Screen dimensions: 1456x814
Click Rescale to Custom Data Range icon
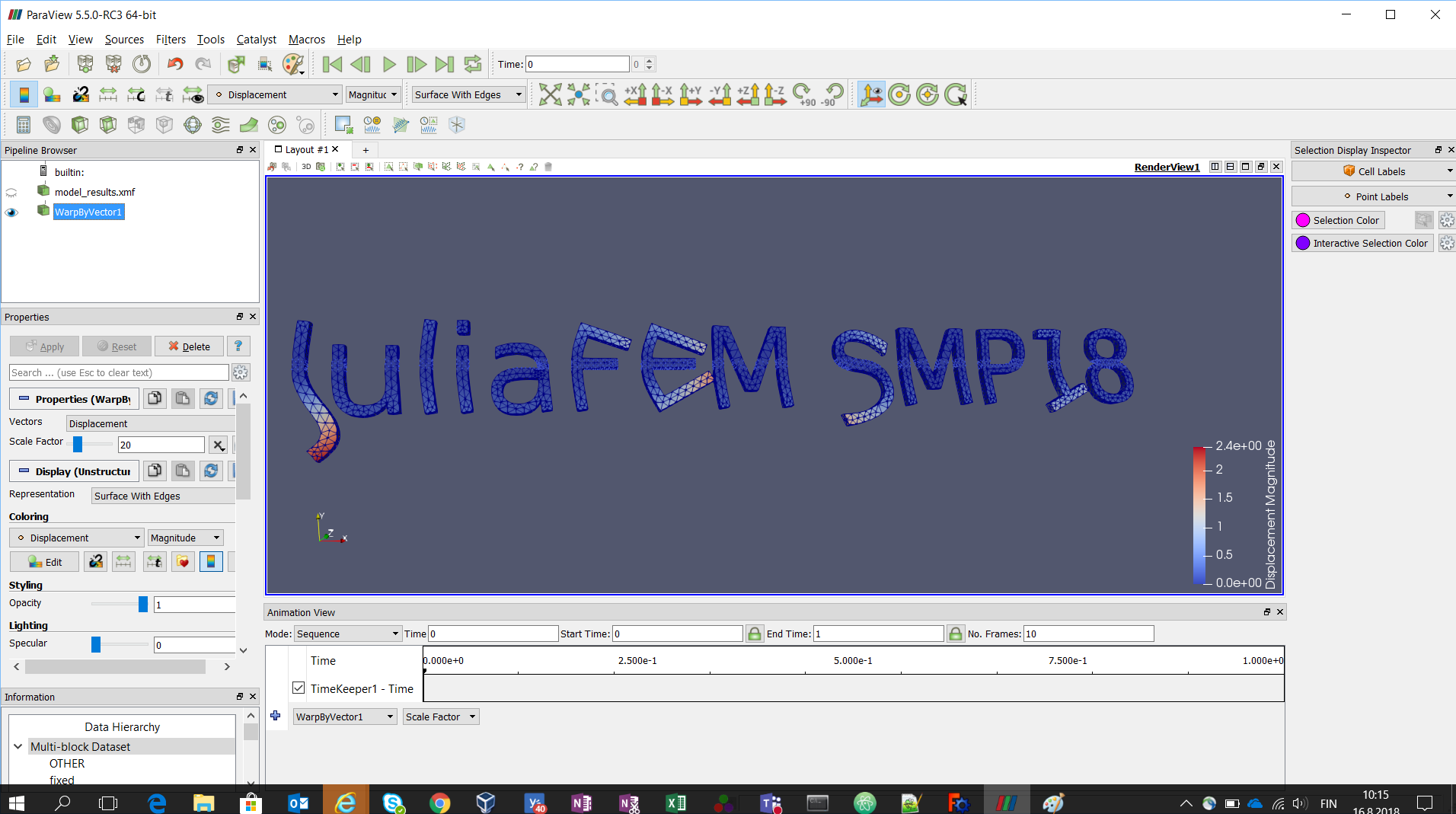point(136,94)
